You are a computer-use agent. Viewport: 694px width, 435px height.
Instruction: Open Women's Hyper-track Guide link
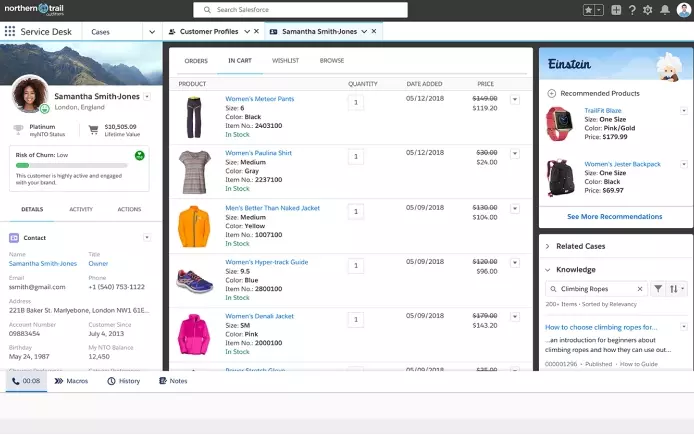pos(267,262)
